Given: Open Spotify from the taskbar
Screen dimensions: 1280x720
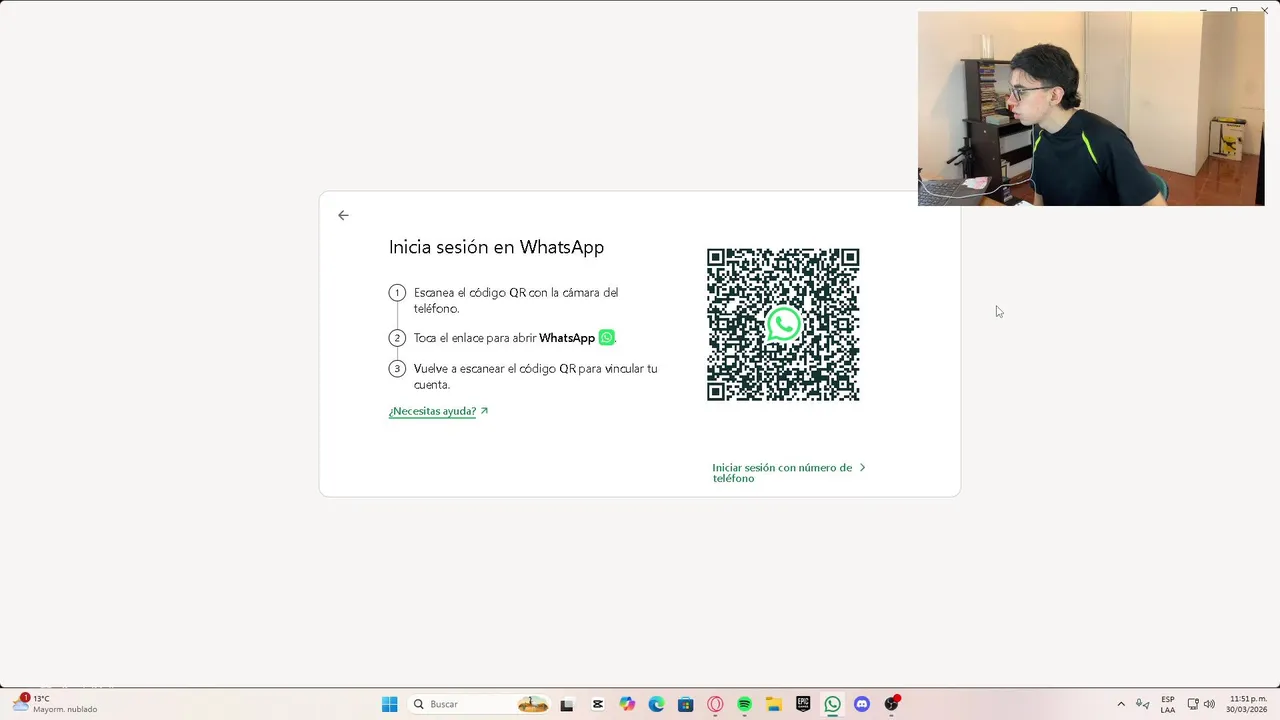Looking at the screenshot, I should 744,704.
